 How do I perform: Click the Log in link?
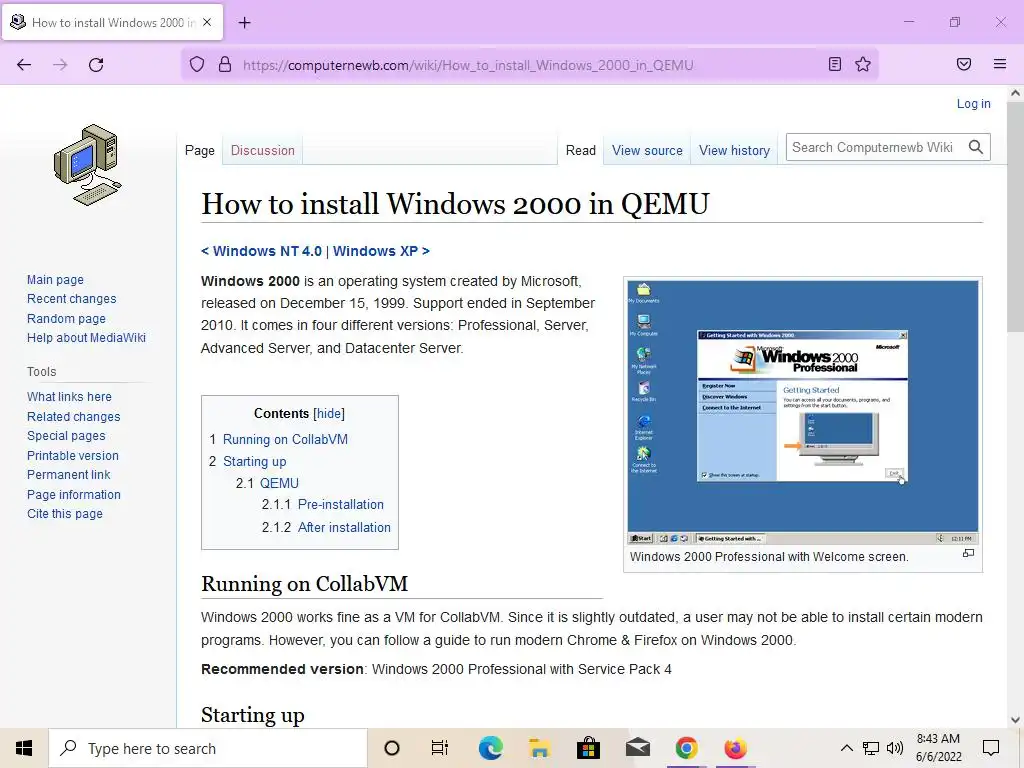[x=973, y=103]
